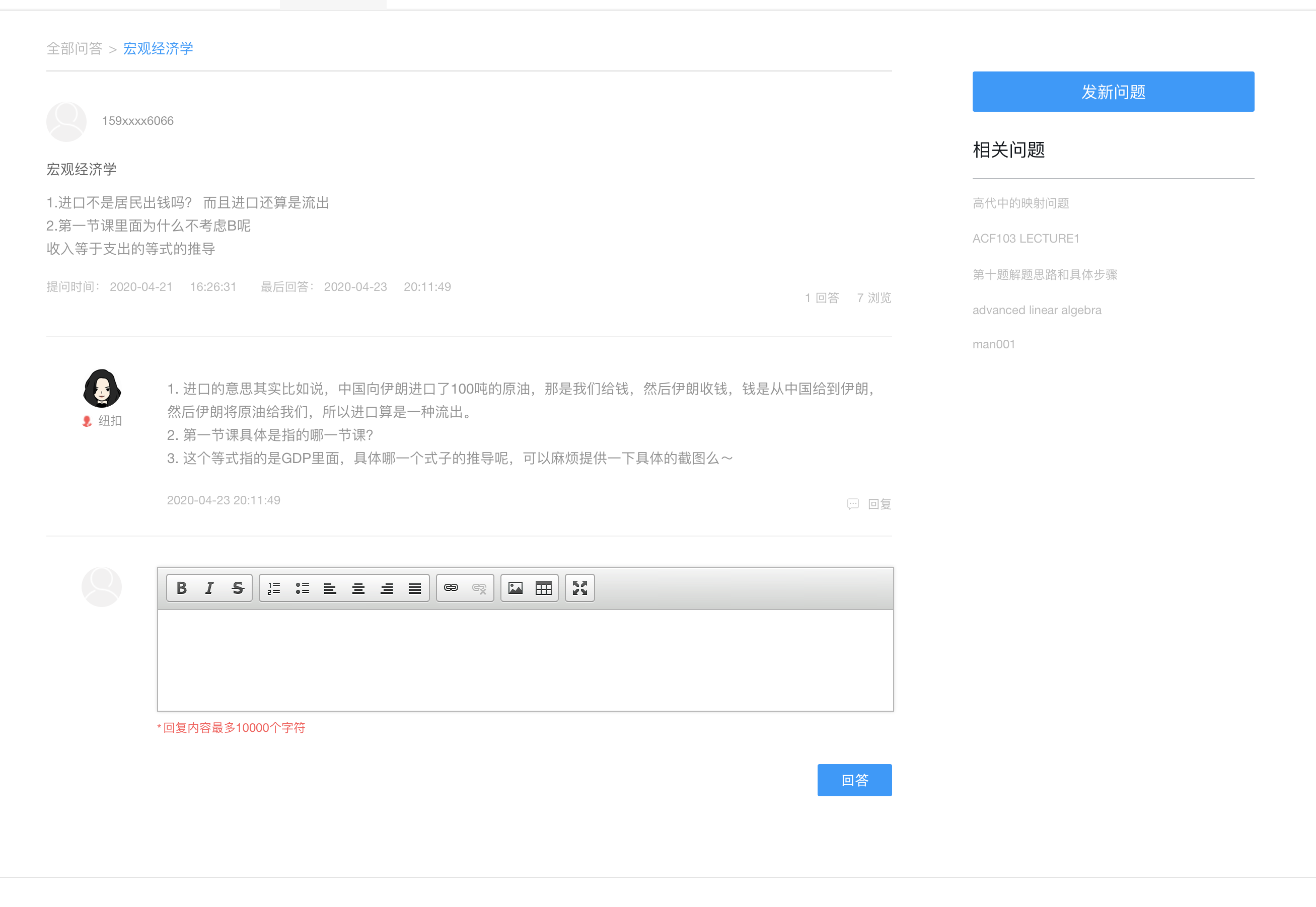The image size is (1316, 907).
Task: Click the username 159xxxx6066
Action: tap(137, 120)
